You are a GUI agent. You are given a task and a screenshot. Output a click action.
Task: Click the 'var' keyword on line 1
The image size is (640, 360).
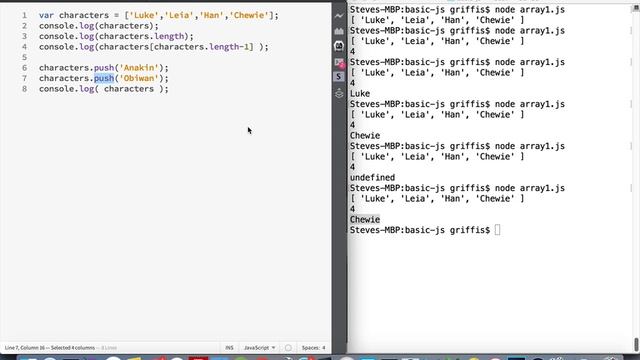coord(47,16)
